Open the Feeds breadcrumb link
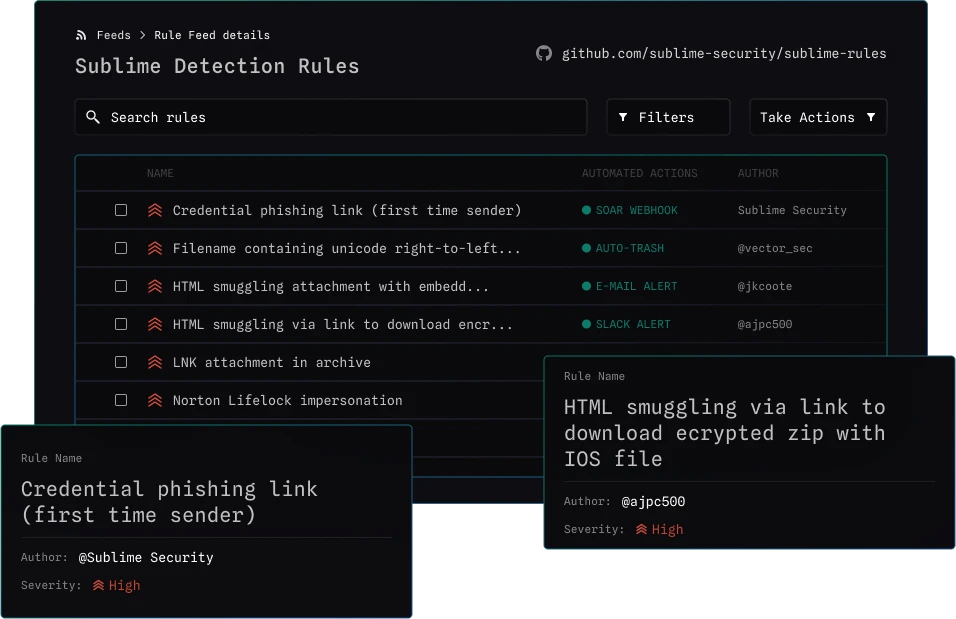Screen dimensions: 956x619 113,35
